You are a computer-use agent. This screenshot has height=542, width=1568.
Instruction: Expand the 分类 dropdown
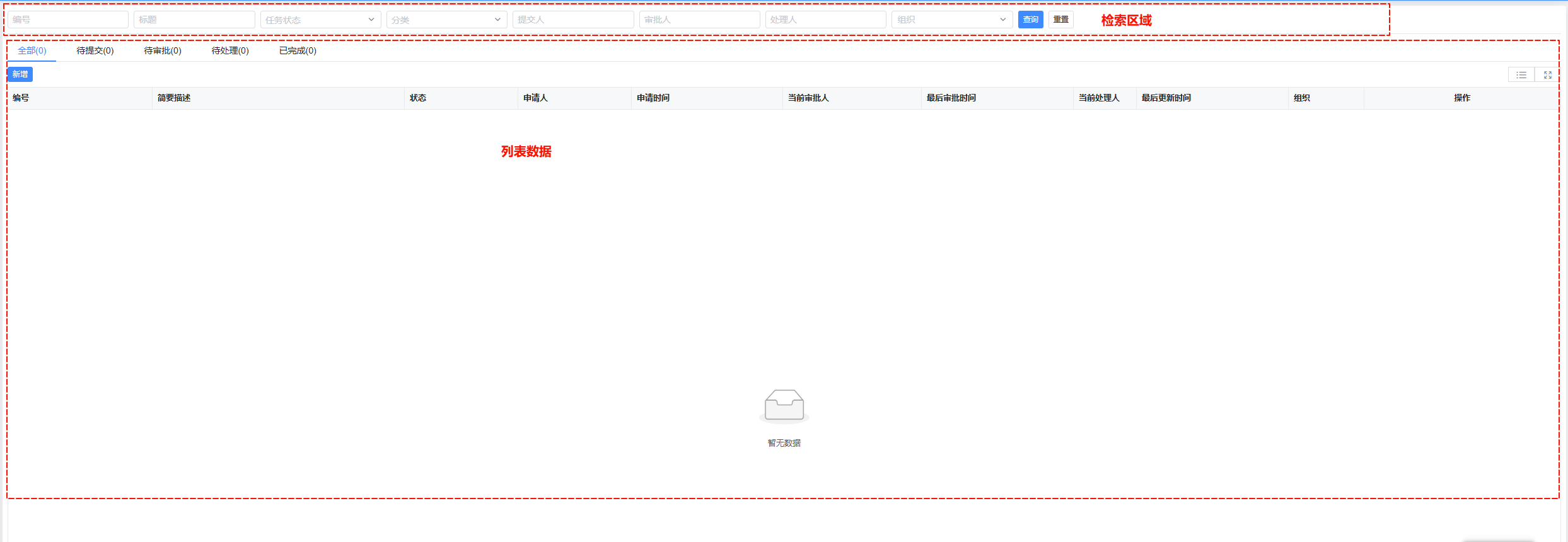446,20
